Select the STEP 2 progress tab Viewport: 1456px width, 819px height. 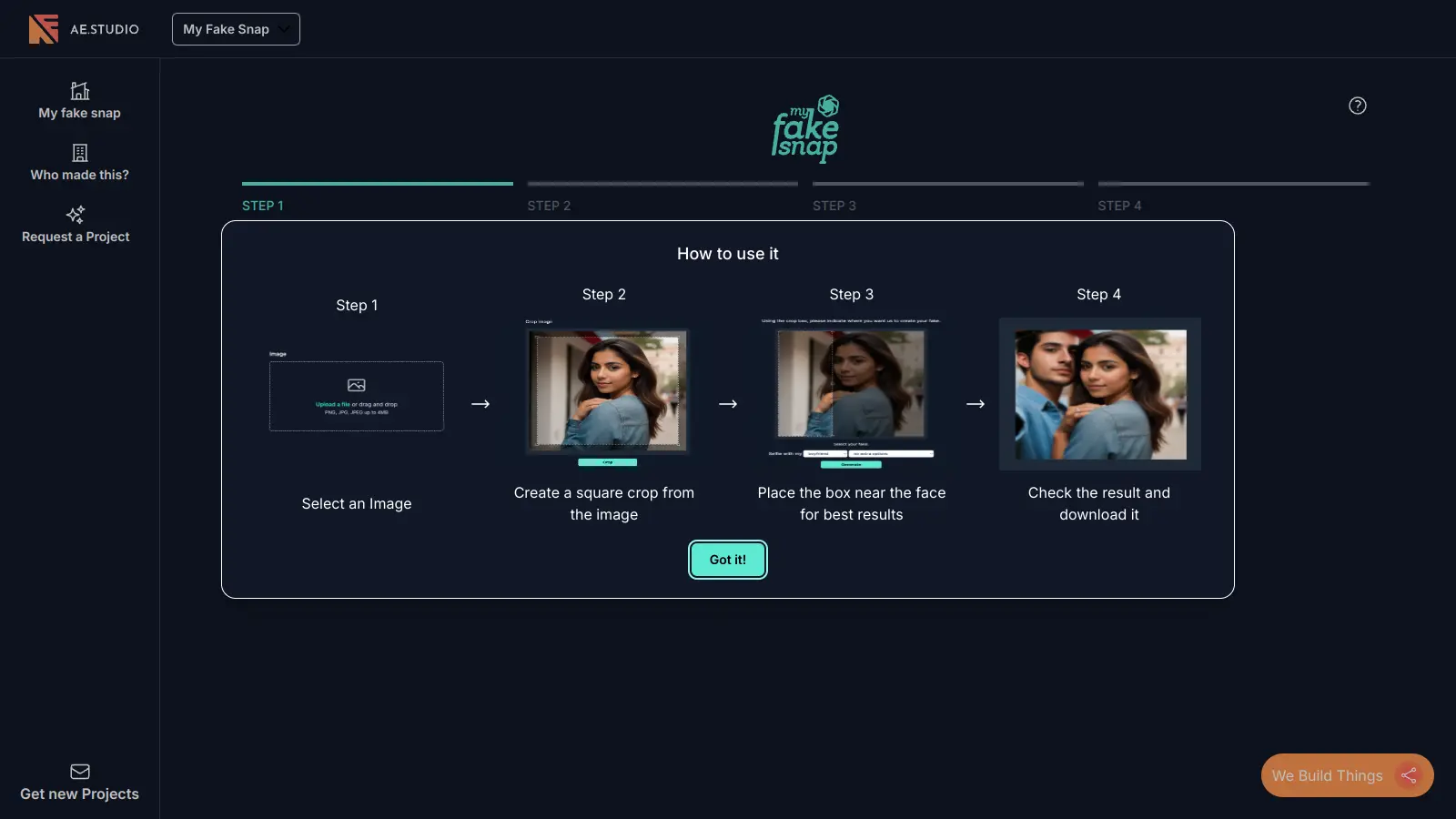click(x=549, y=206)
